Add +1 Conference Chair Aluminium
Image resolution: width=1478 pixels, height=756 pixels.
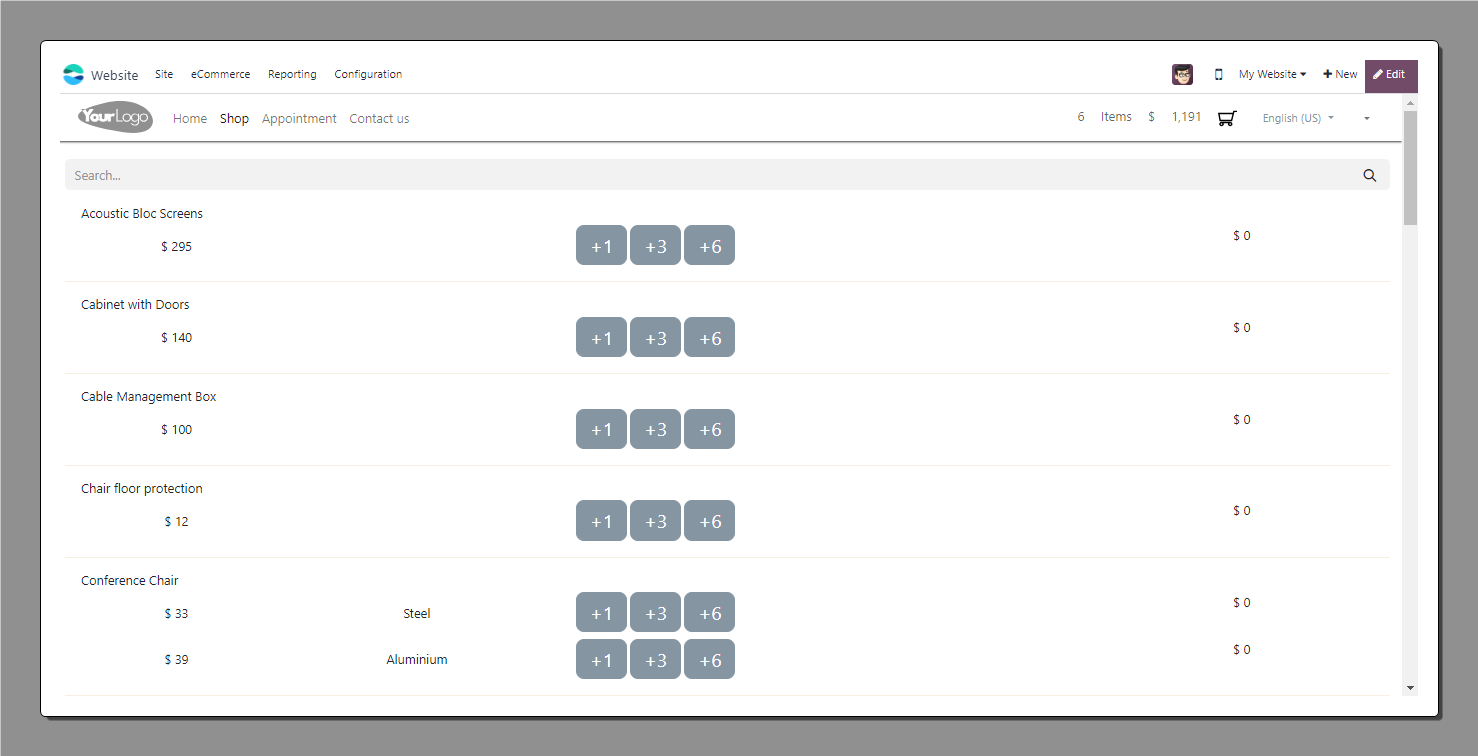click(x=601, y=659)
